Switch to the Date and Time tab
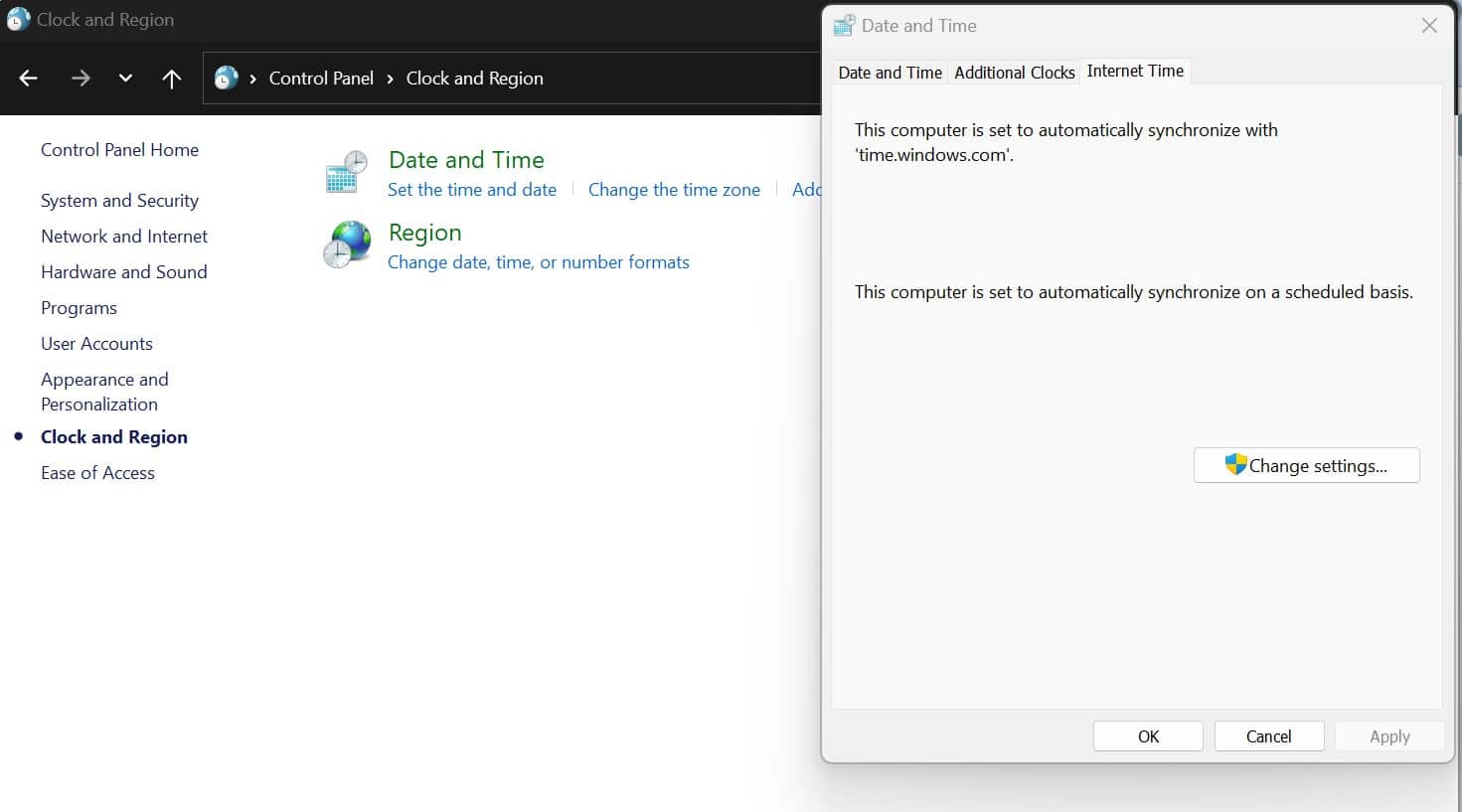The image size is (1462, 812). click(889, 72)
